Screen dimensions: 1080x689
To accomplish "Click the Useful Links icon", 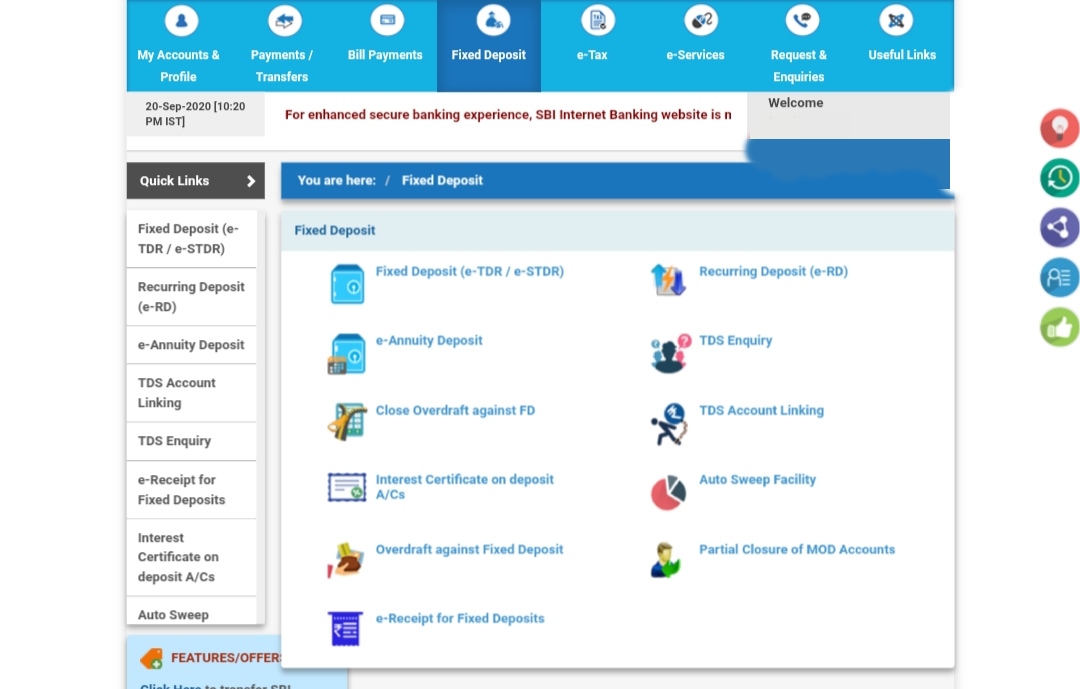I will pyautogui.click(x=896, y=21).
